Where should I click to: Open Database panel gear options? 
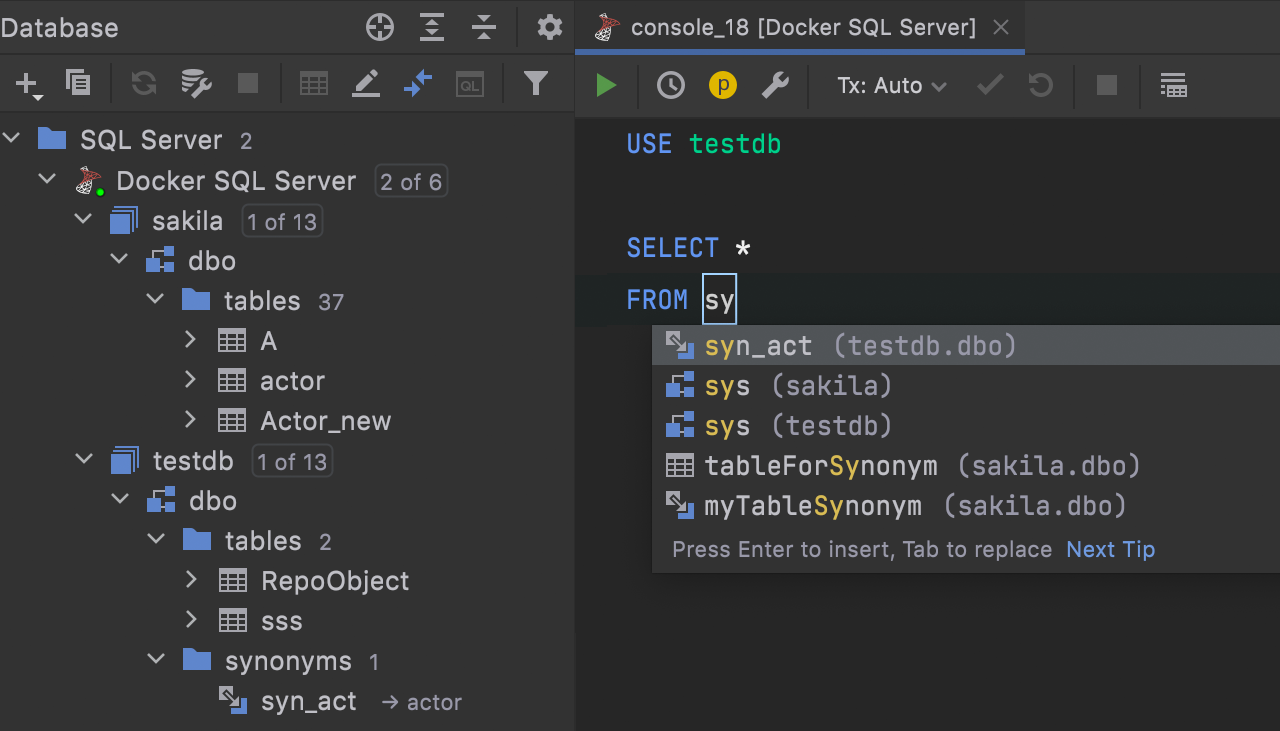coord(549,27)
